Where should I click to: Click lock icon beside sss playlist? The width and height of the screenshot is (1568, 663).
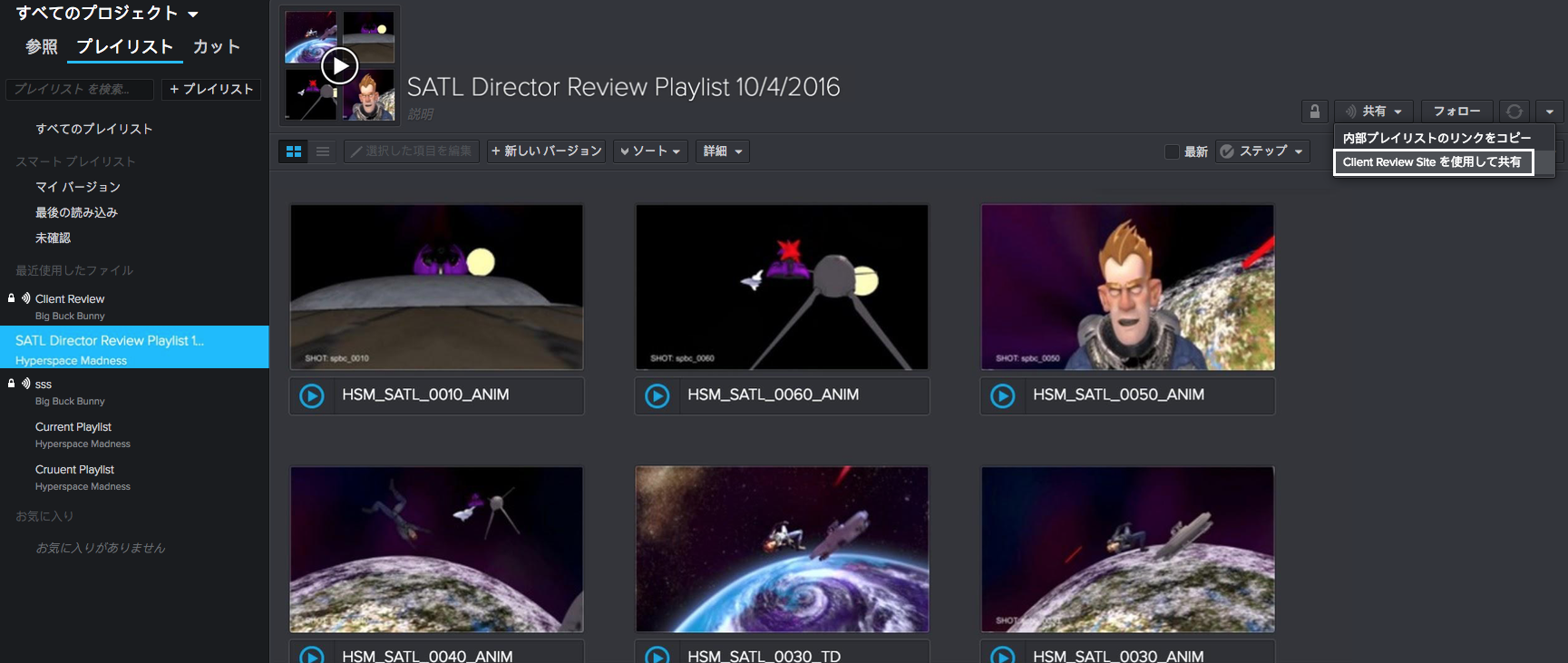click(x=11, y=383)
